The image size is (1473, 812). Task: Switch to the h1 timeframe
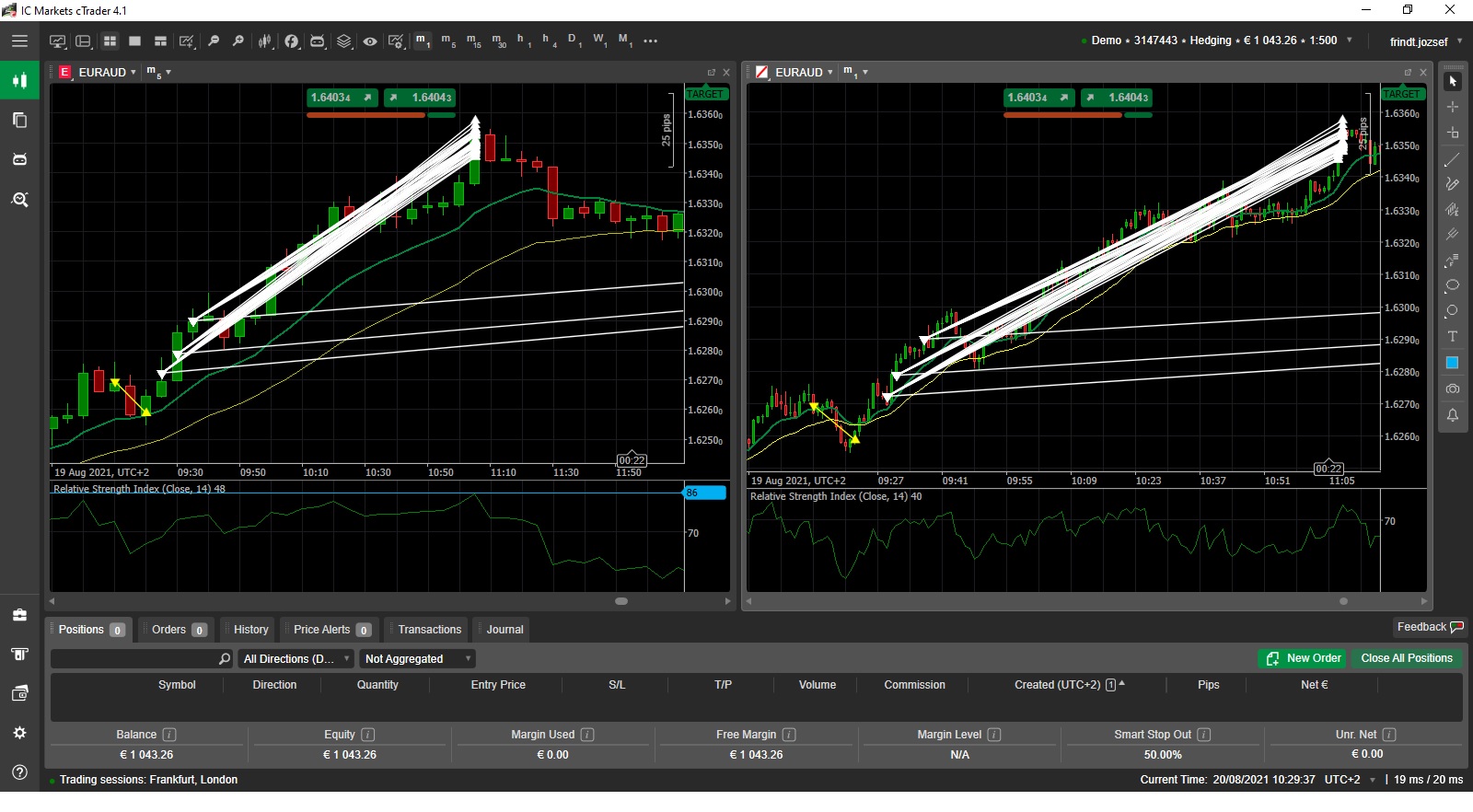click(x=523, y=41)
